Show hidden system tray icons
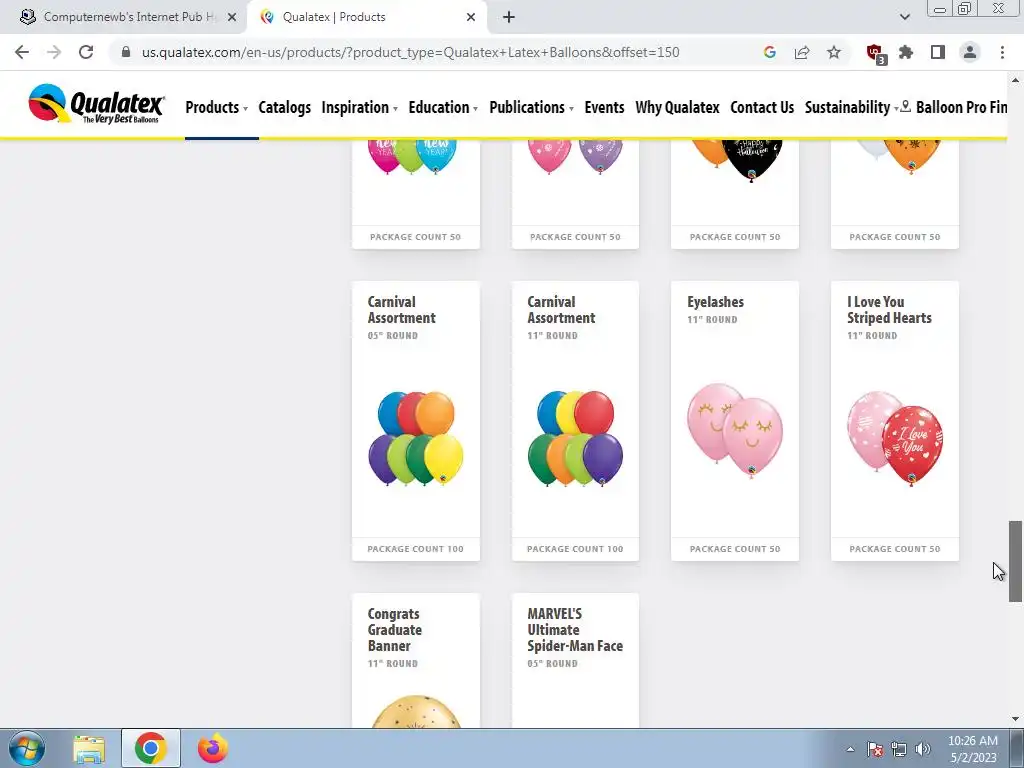1024x768 pixels. pos(850,749)
